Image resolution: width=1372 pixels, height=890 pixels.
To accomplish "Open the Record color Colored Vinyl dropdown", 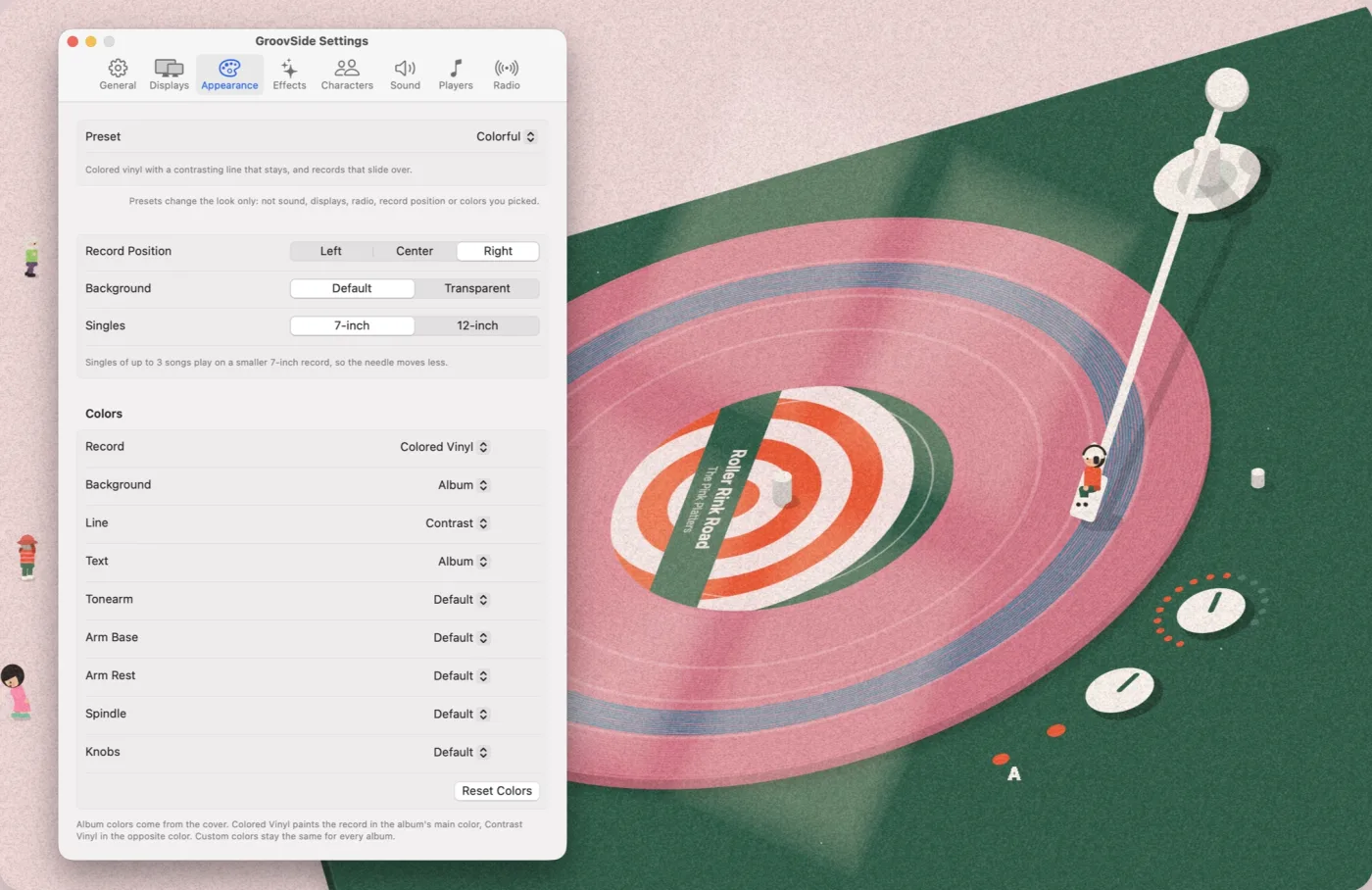I will [x=444, y=447].
